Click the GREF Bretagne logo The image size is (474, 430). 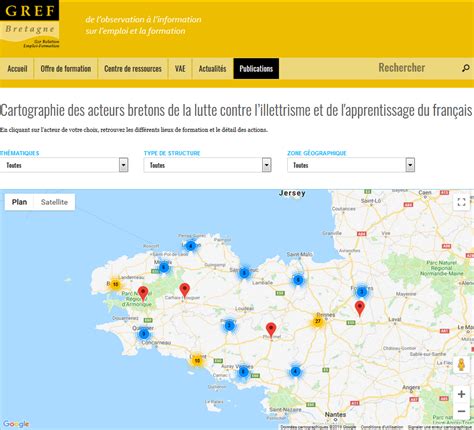tap(30, 24)
